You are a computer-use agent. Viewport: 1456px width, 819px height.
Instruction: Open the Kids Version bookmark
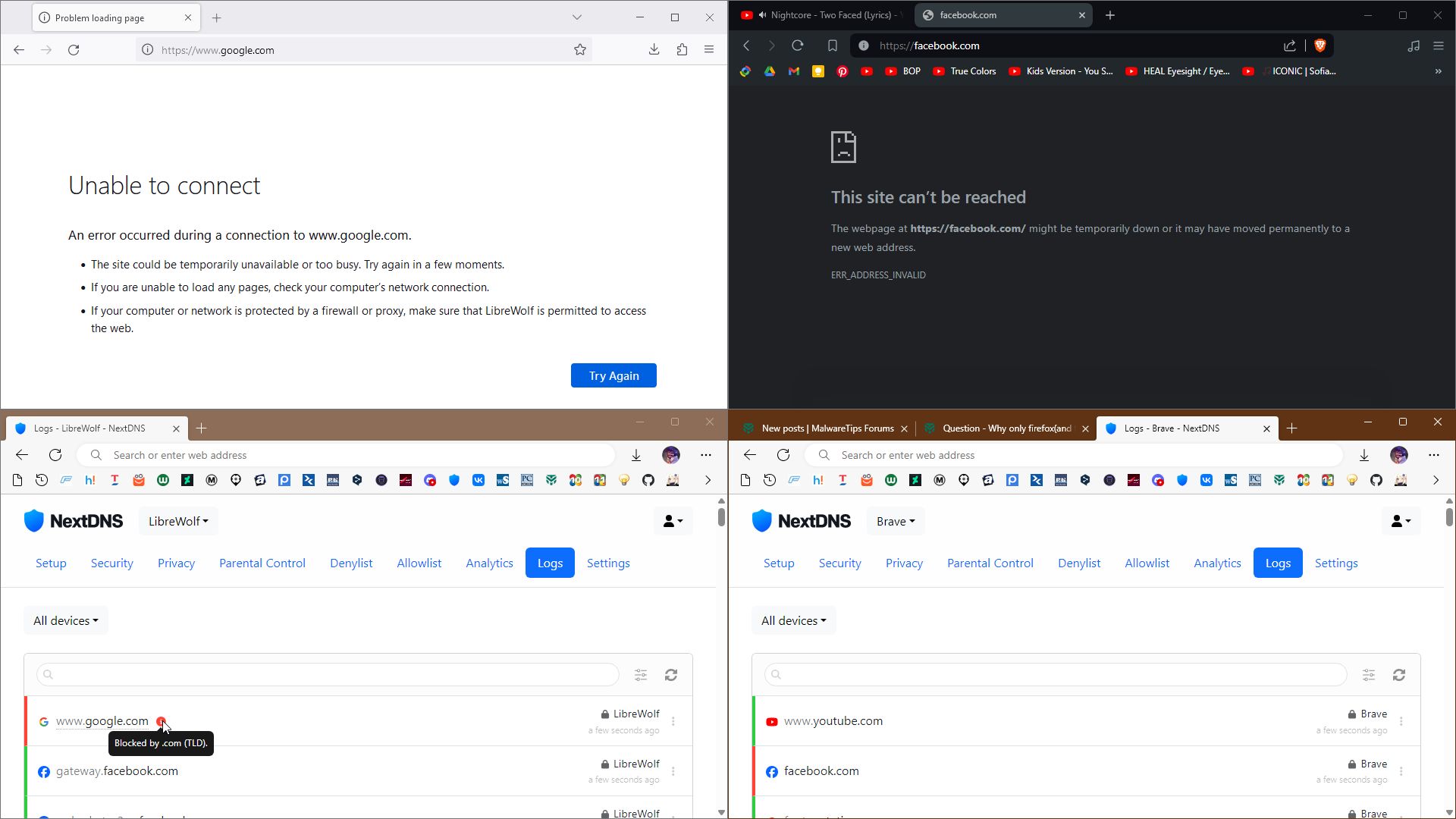click(x=1061, y=71)
